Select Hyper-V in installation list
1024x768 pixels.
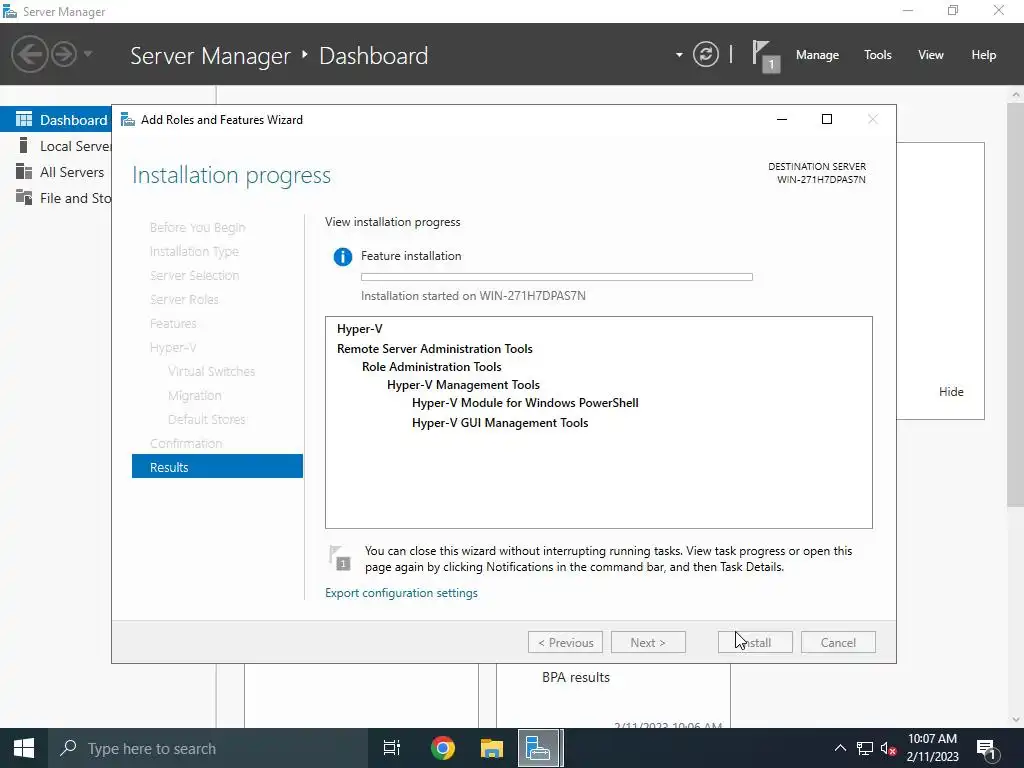(359, 329)
